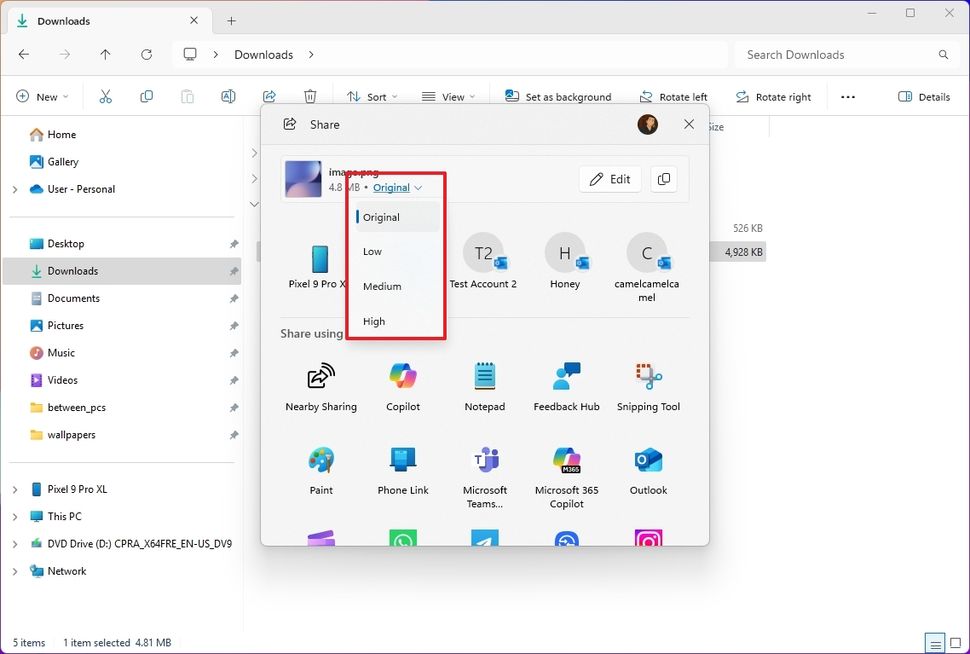970x654 pixels.
Task: Rotate the image left using the toolbar
Action: click(673, 96)
